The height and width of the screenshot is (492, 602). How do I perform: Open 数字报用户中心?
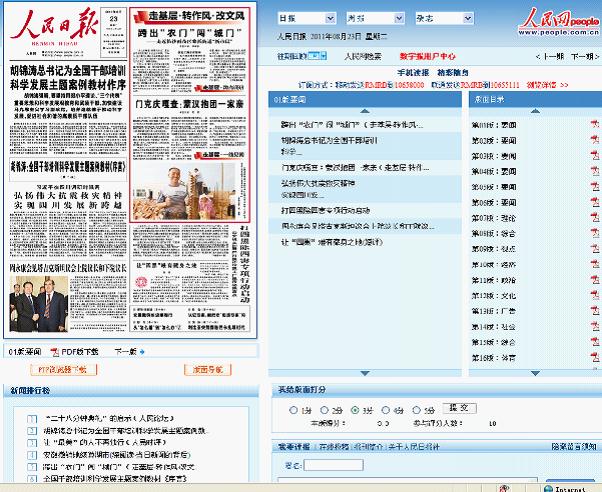(x=427, y=56)
